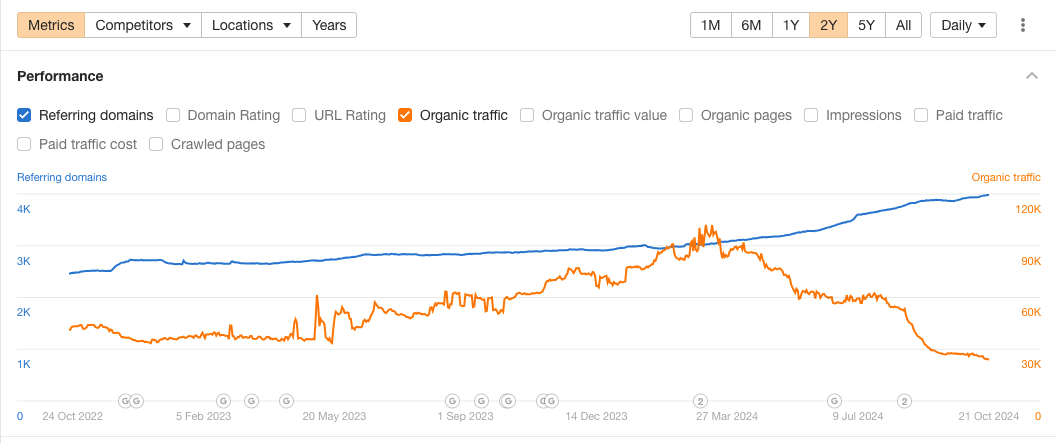1057x443 pixels.
Task: Check the Crawled pages checkbox
Action: (x=156, y=144)
